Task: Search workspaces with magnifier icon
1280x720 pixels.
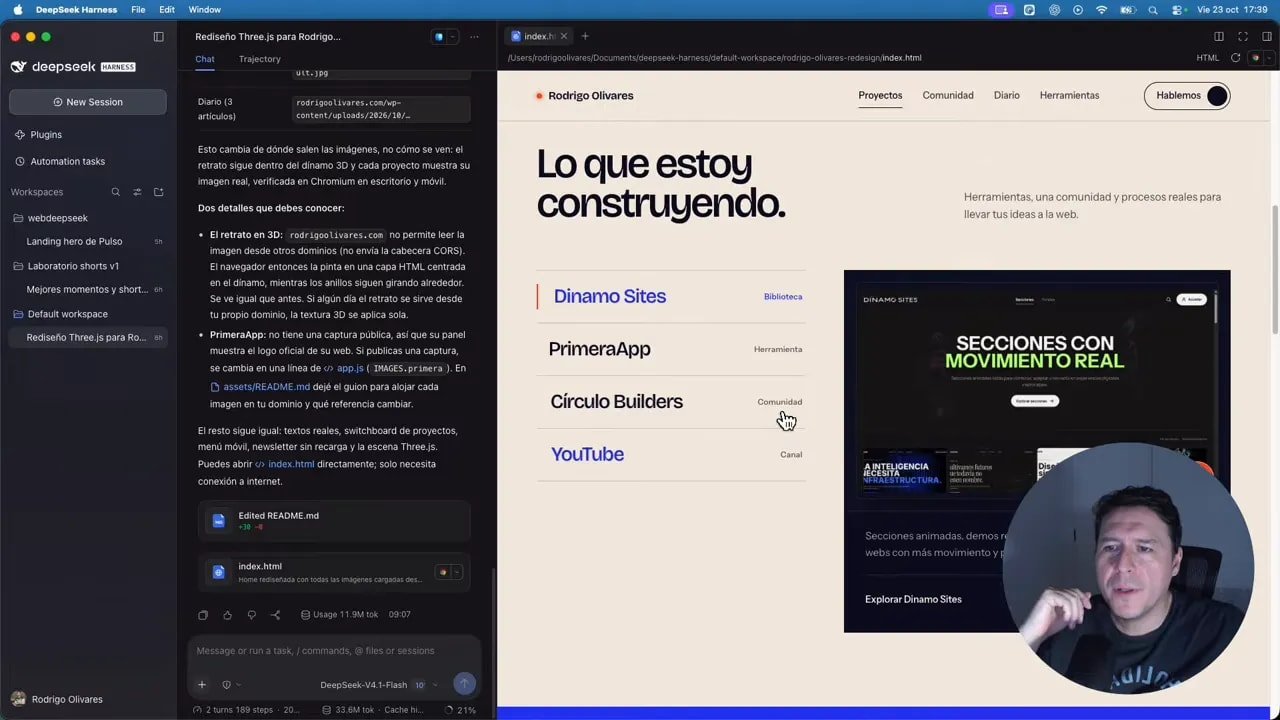Action: tap(116, 192)
